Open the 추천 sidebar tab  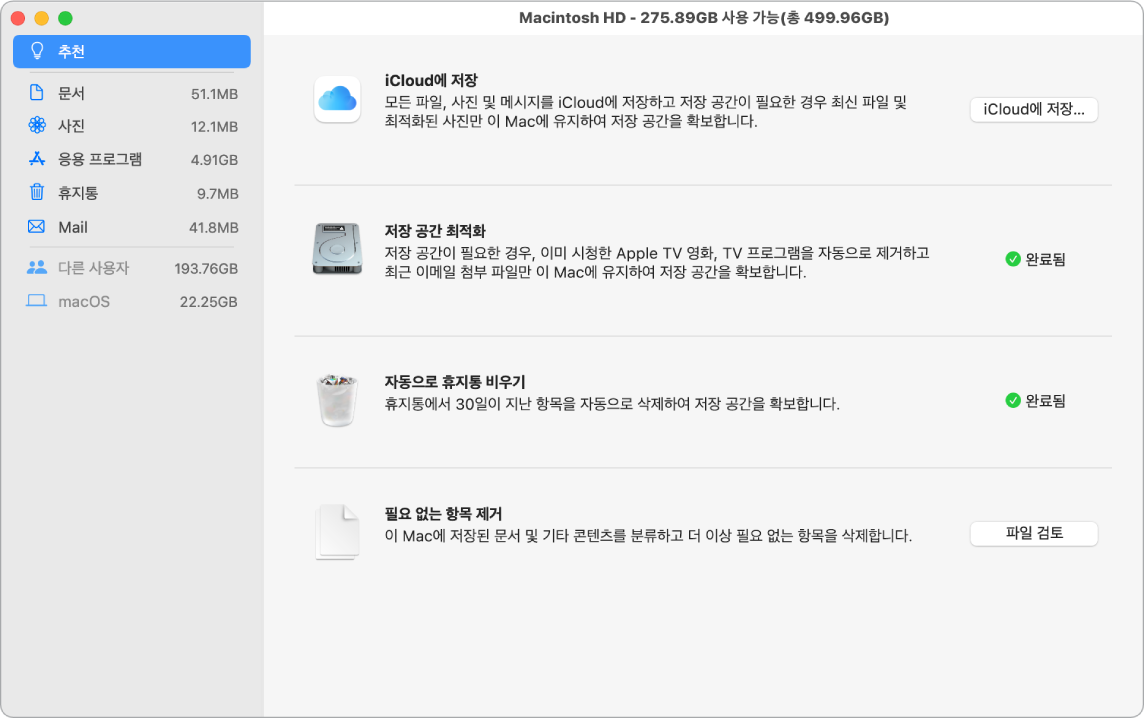coord(132,51)
